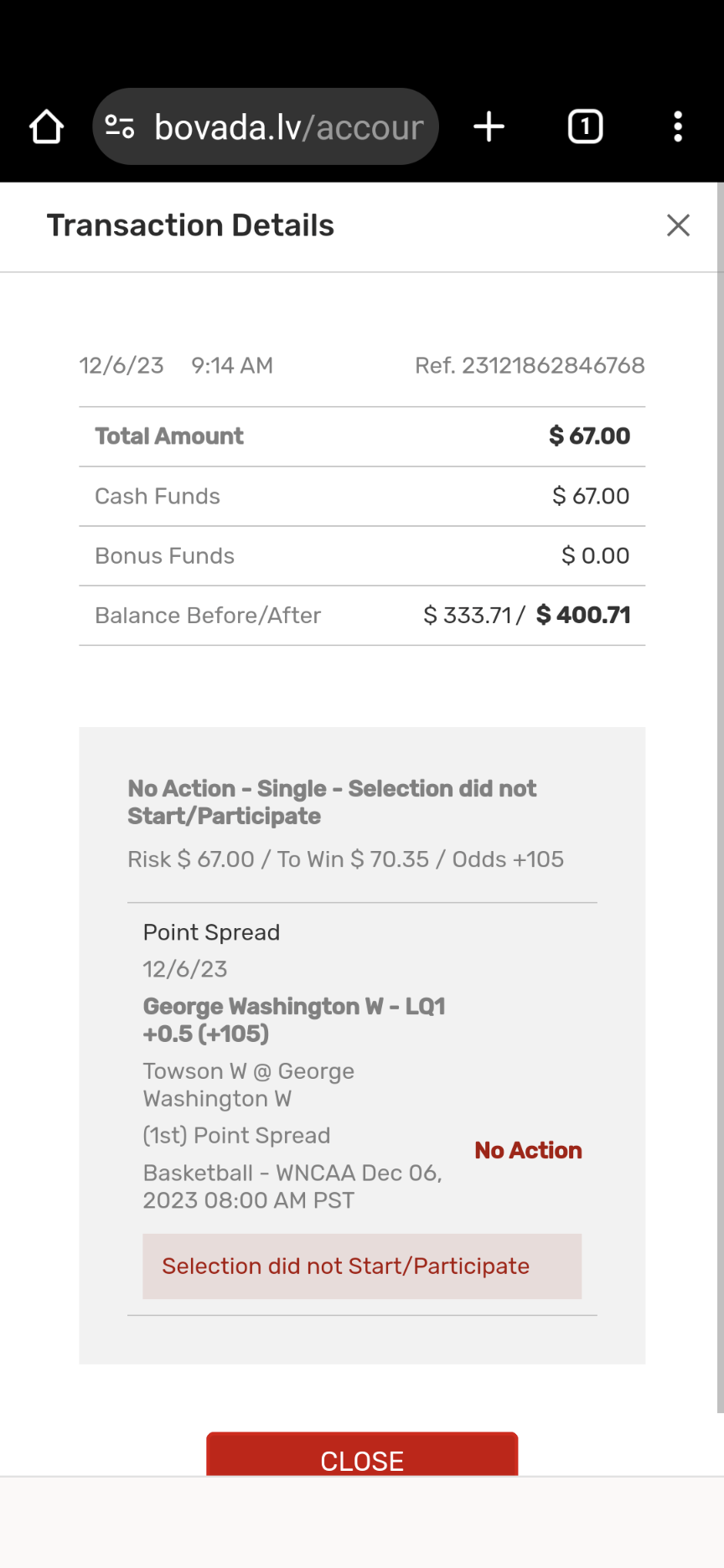Tap the bovada.lv address bar URL
The image size is (724, 1568).
pos(289,127)
